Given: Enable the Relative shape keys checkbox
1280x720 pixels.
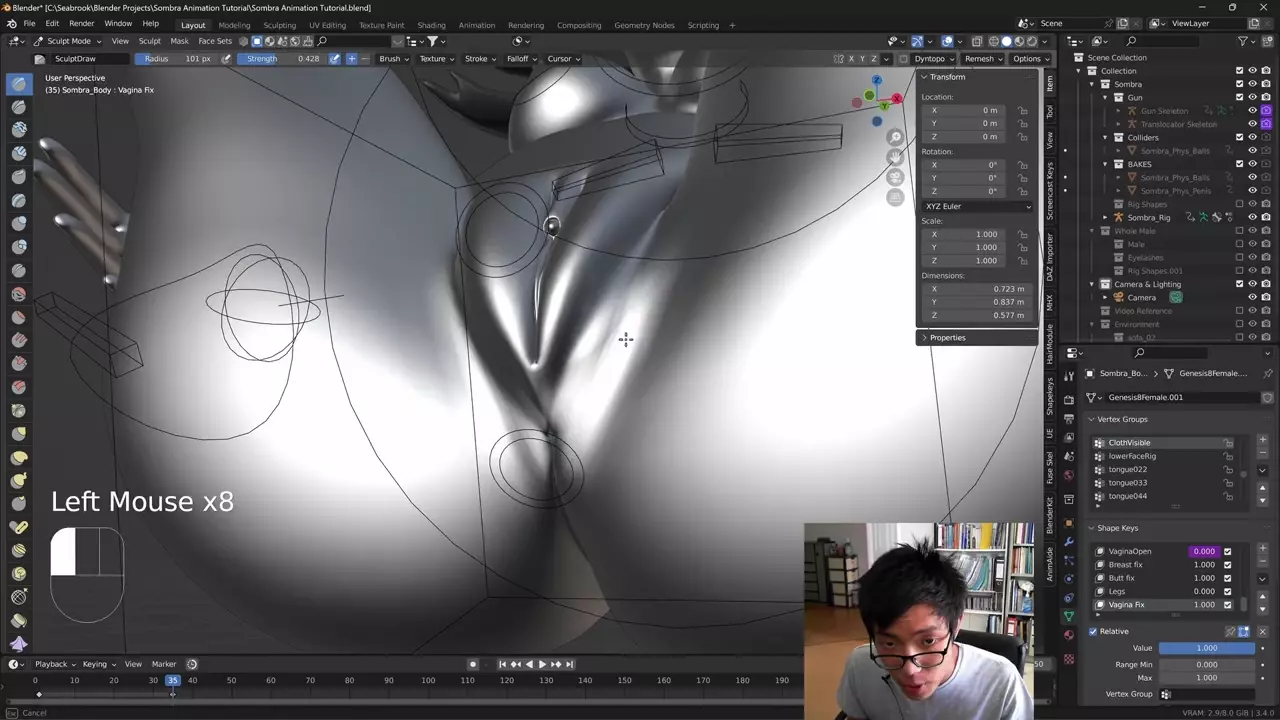Looking at the screenshot, I should (x=1093, y=631).
